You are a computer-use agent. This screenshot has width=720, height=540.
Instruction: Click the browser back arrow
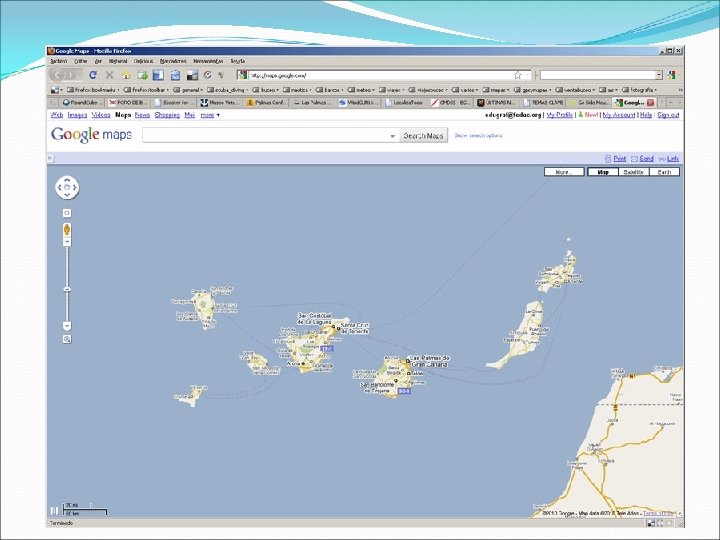click(58, 74)
